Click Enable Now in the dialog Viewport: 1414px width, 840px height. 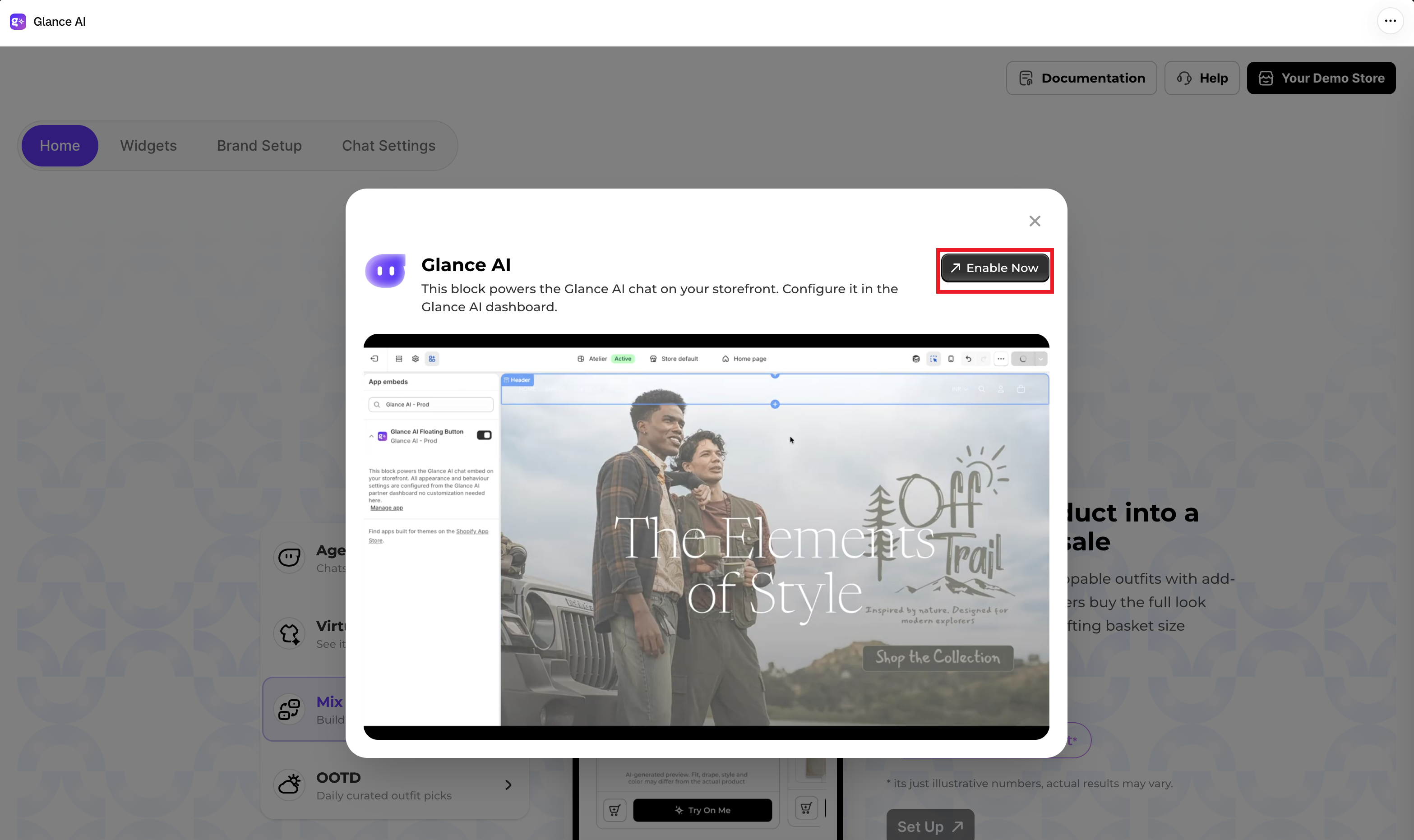995,268
